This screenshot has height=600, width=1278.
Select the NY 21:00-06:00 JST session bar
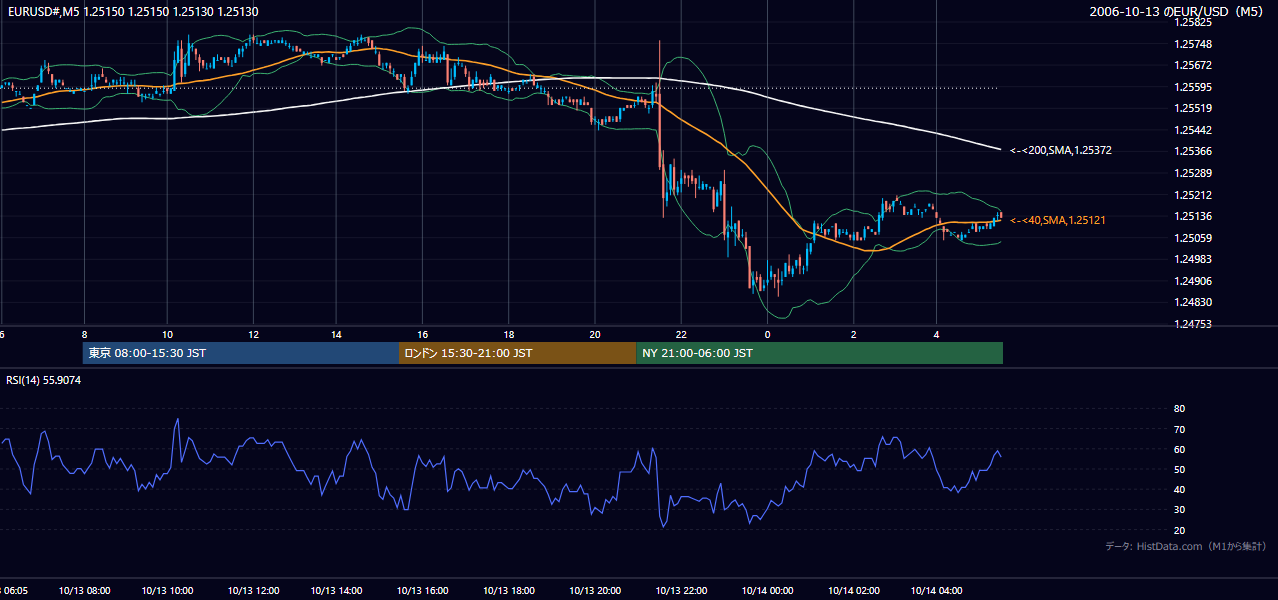pos(819,353)
